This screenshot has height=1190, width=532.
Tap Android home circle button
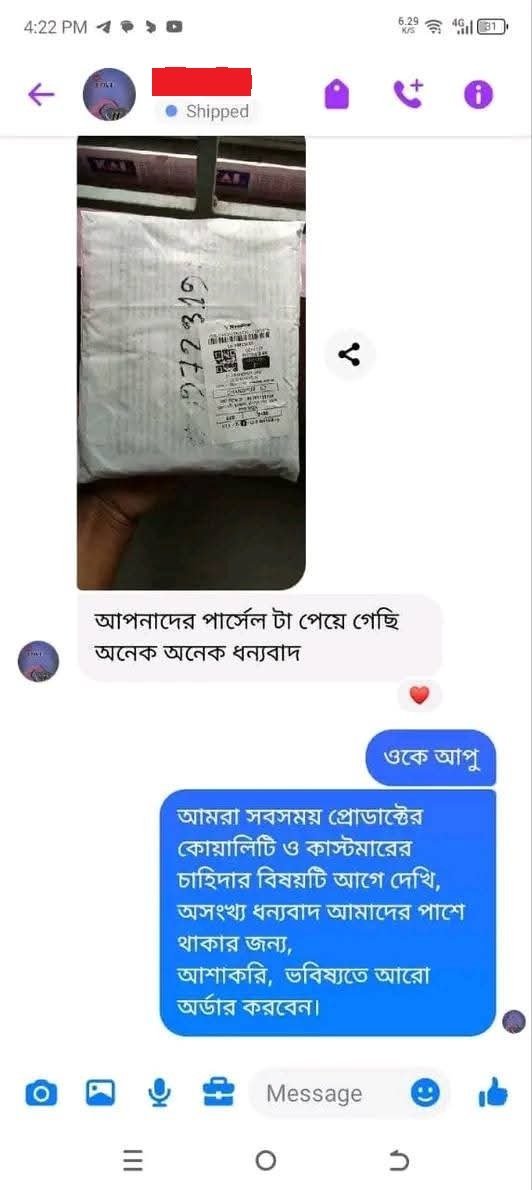coord(266,1160)
